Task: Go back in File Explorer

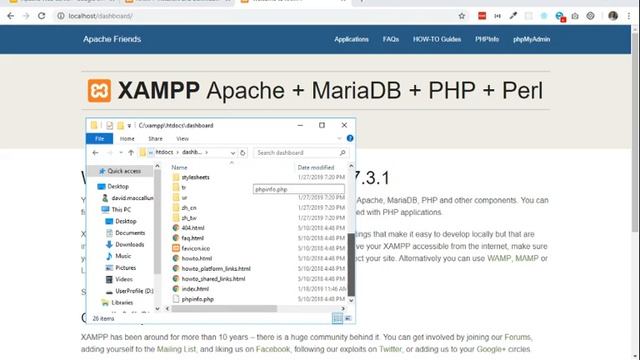Action: coord(96,153)
